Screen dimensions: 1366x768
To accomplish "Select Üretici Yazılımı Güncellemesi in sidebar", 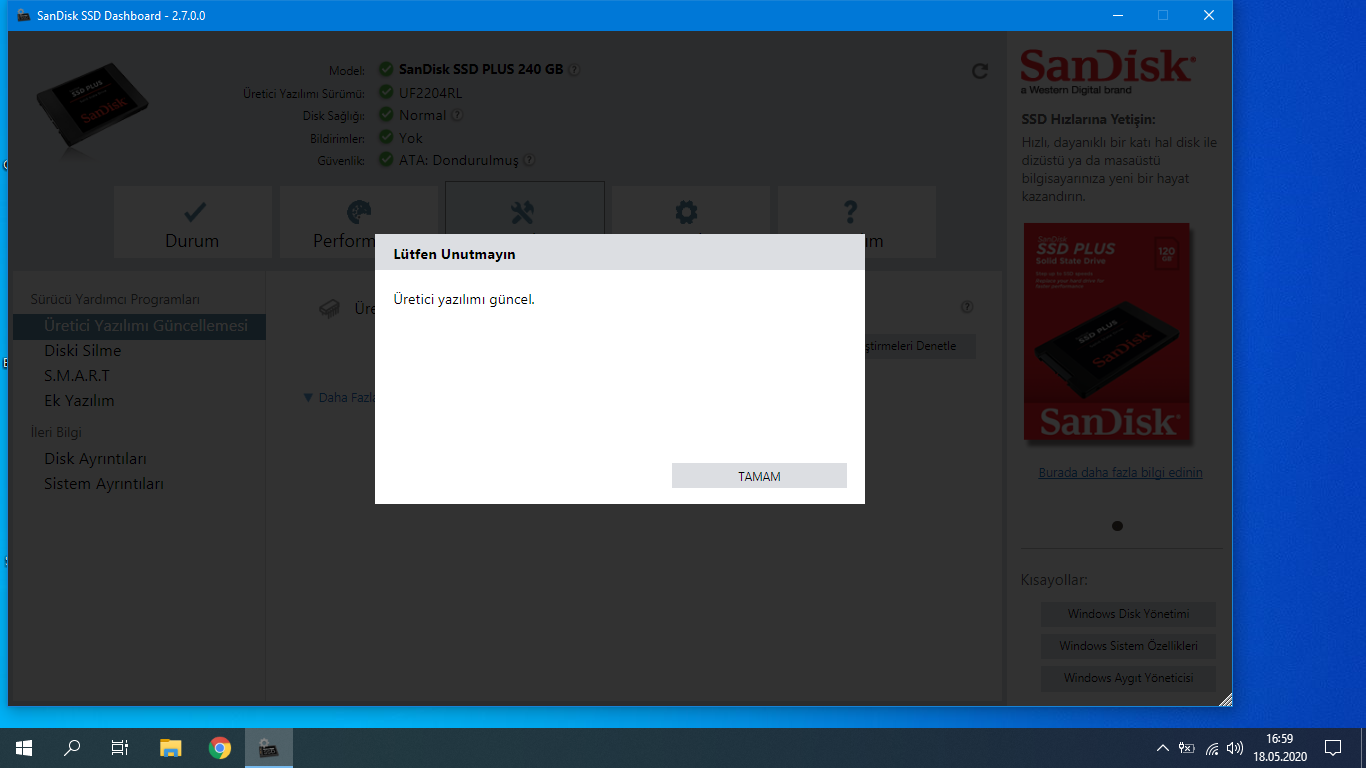I will pyautogui.click(x=139, y=326).
